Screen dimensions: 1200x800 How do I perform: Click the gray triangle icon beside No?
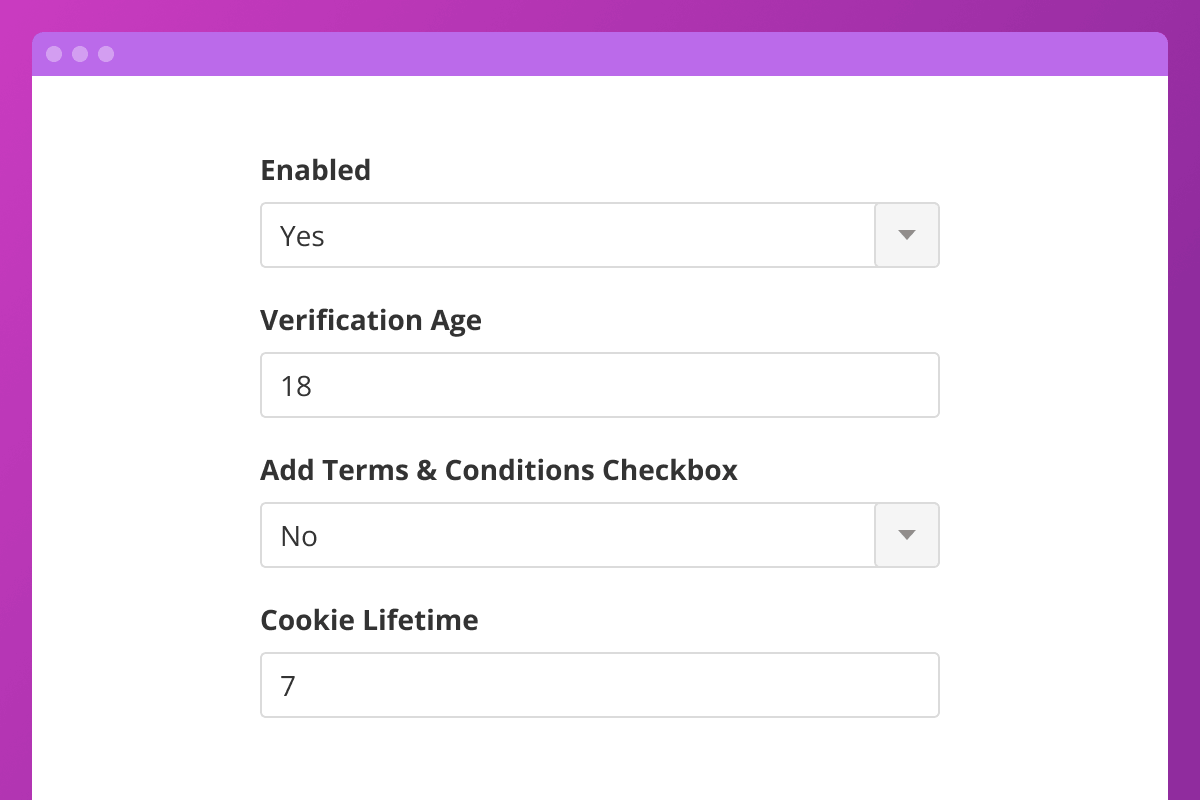click(907, 535)
